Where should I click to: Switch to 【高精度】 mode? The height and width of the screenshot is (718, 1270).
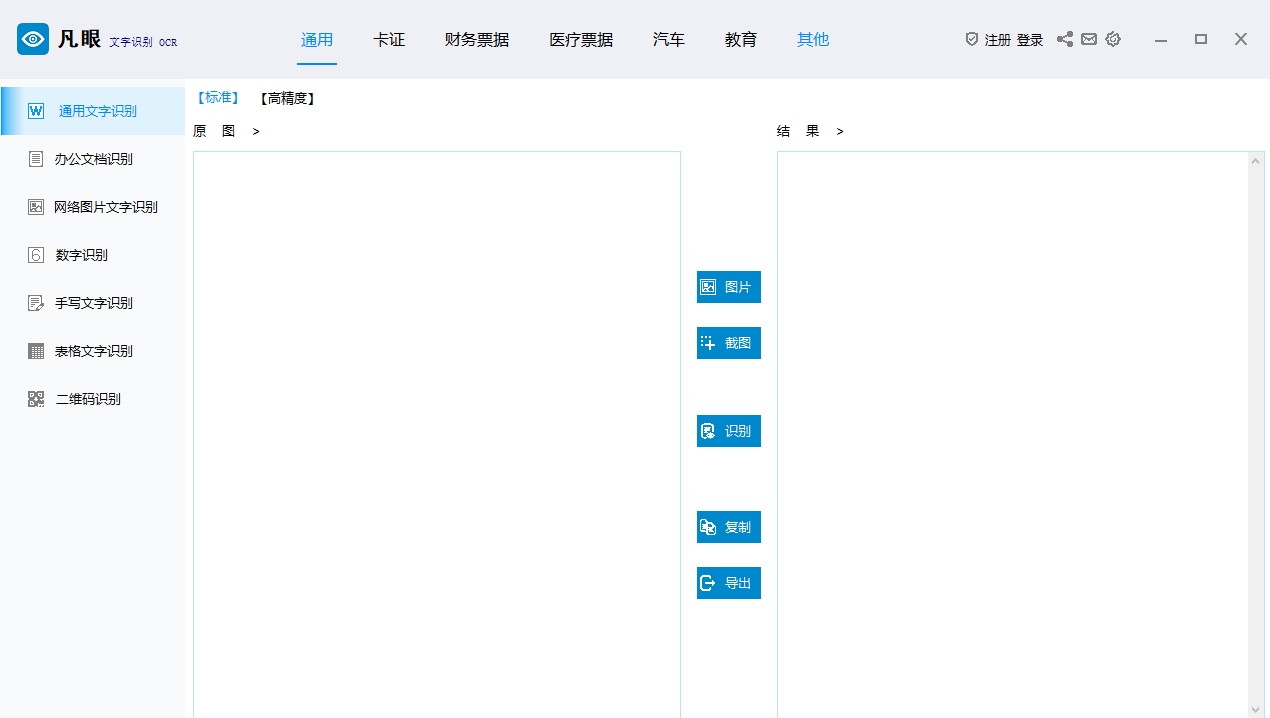click(287, 98)
